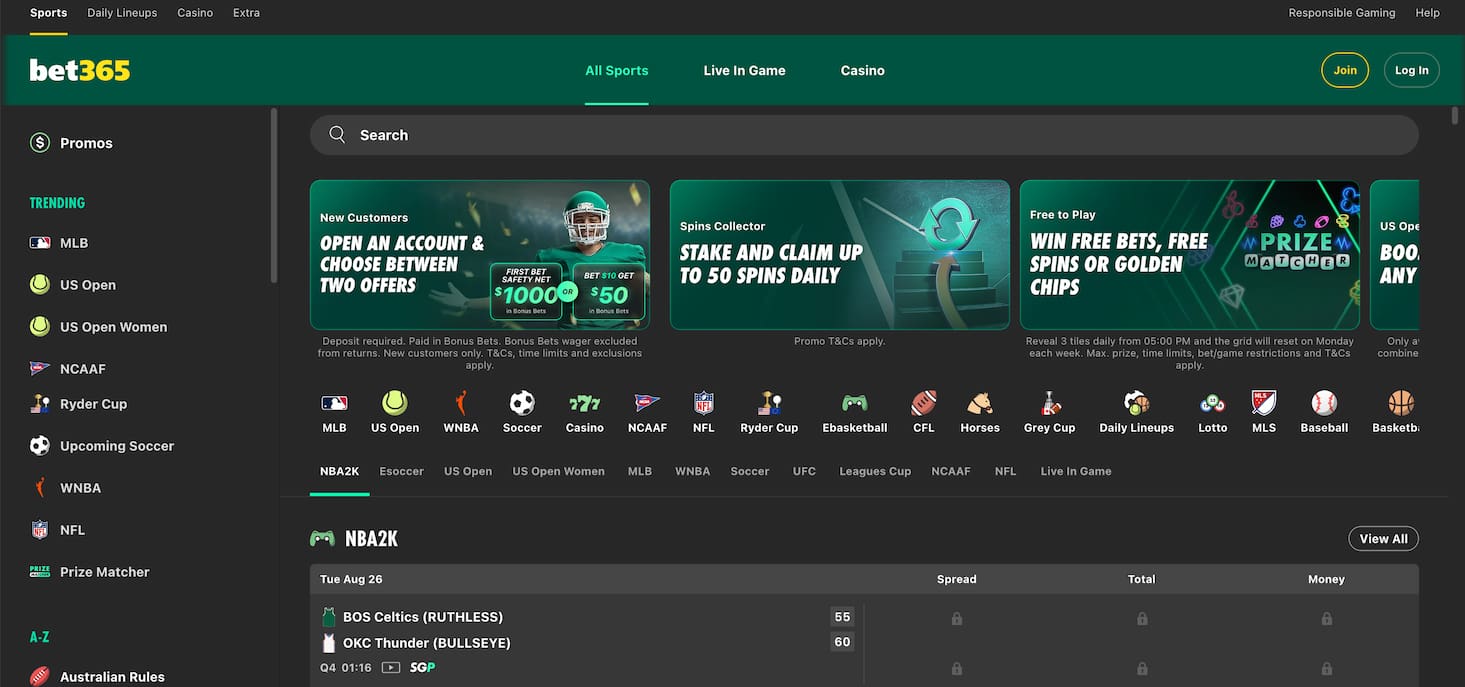Click the MLS crest icon
This screenshot has height=687, width=1465.
[x=1264, y=403]
